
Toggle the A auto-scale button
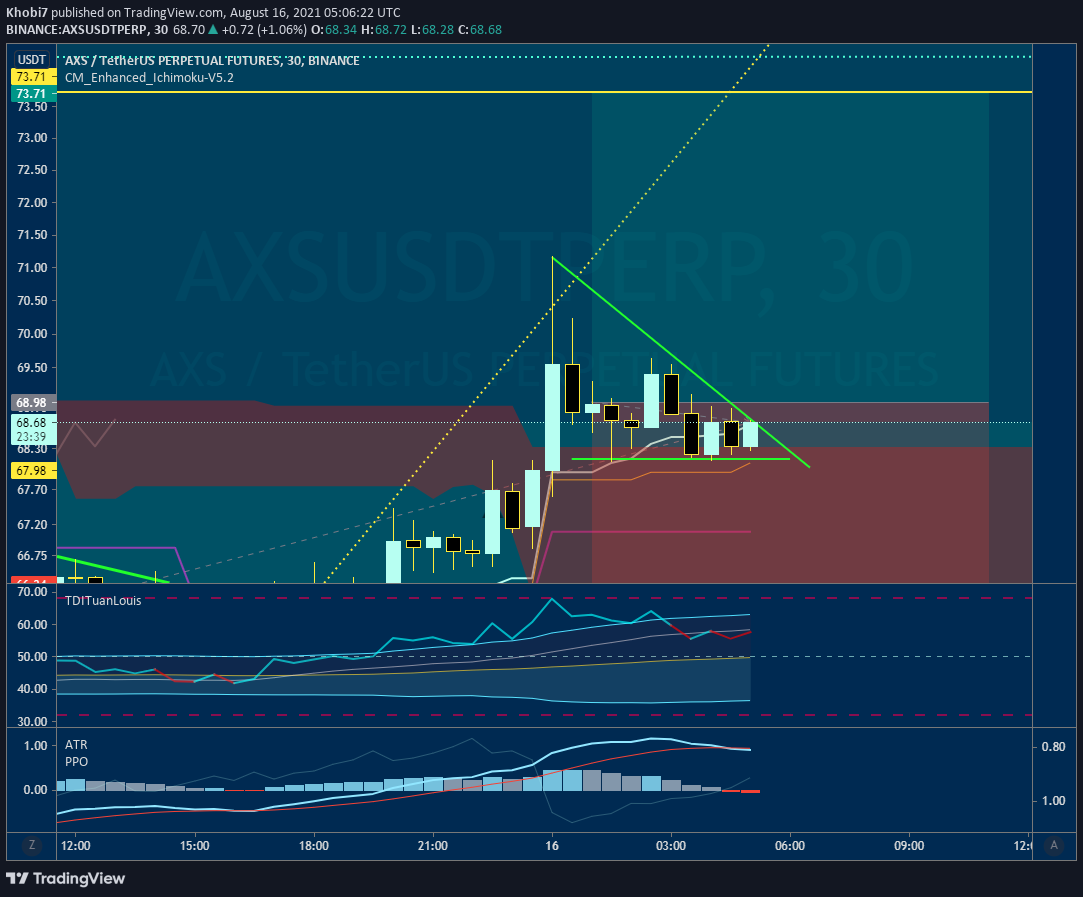1054,845
